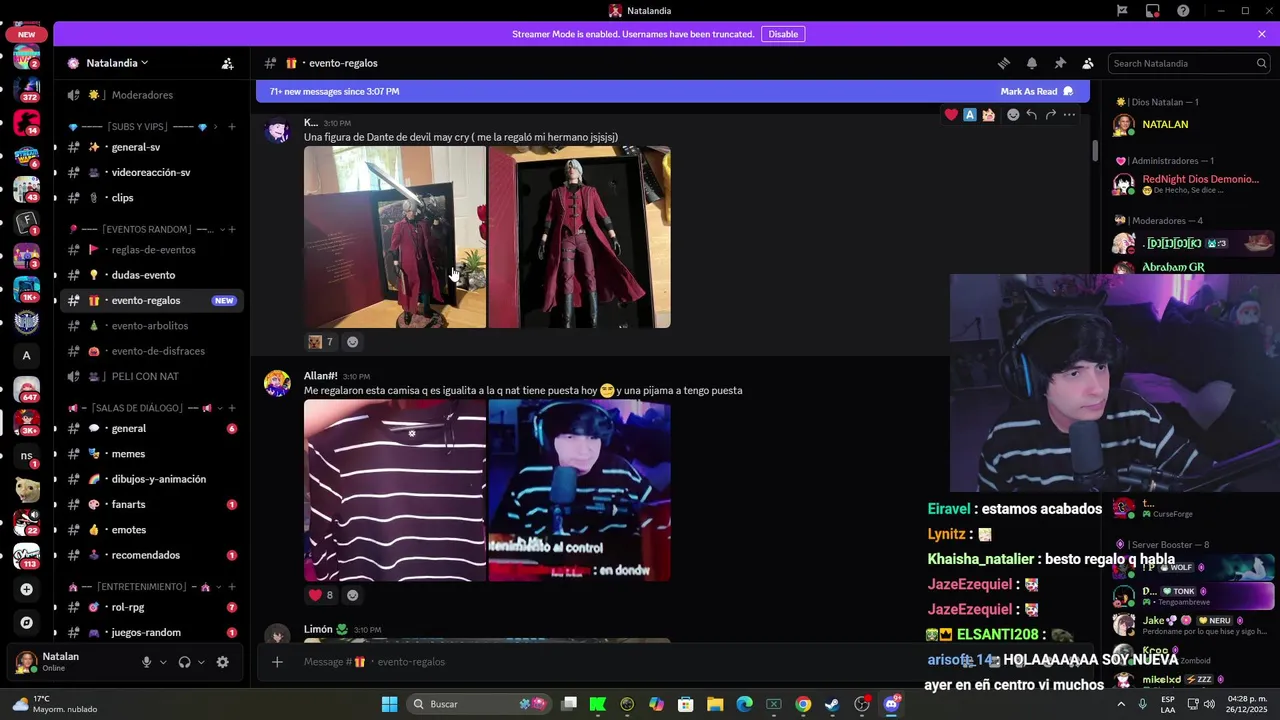
Task: Join Moderadores voice channel
Action: pyautogui.click(x=151, y=95)
